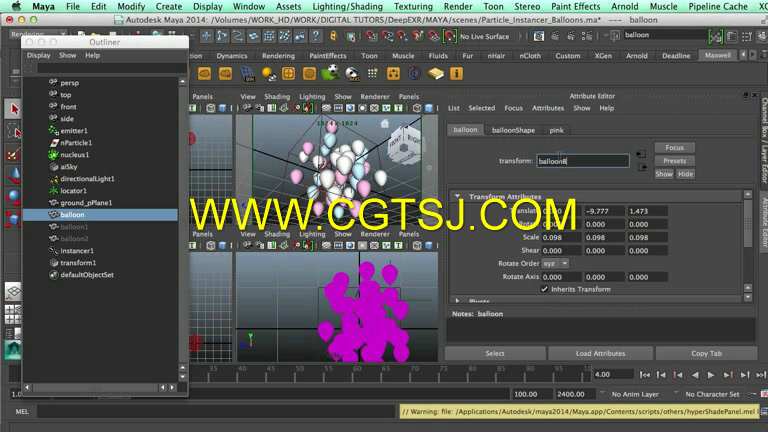Click the go-to-input-connection icon beside transform field
This screenshot has width=768, height=432.
(x=641, y=154)
